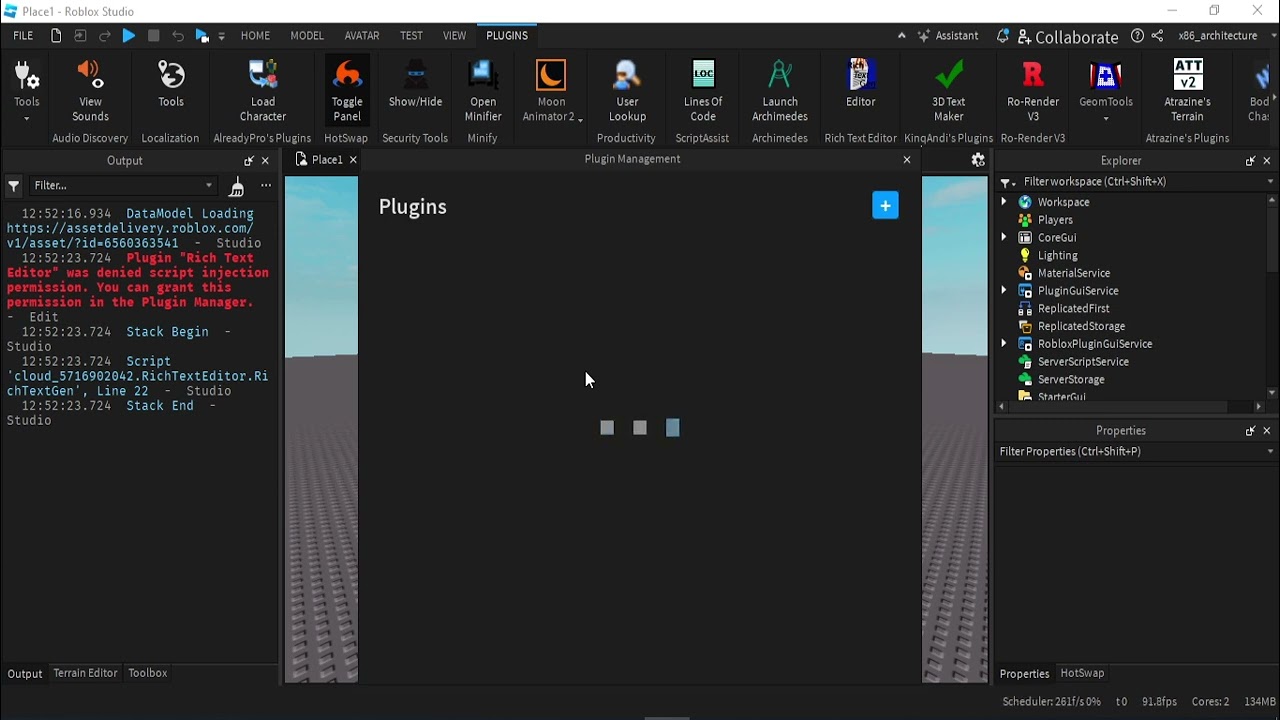This screenshot has width=1280, height=720.
Task: Launch Ro-Render V3
Action: (x=1033, y=91)
